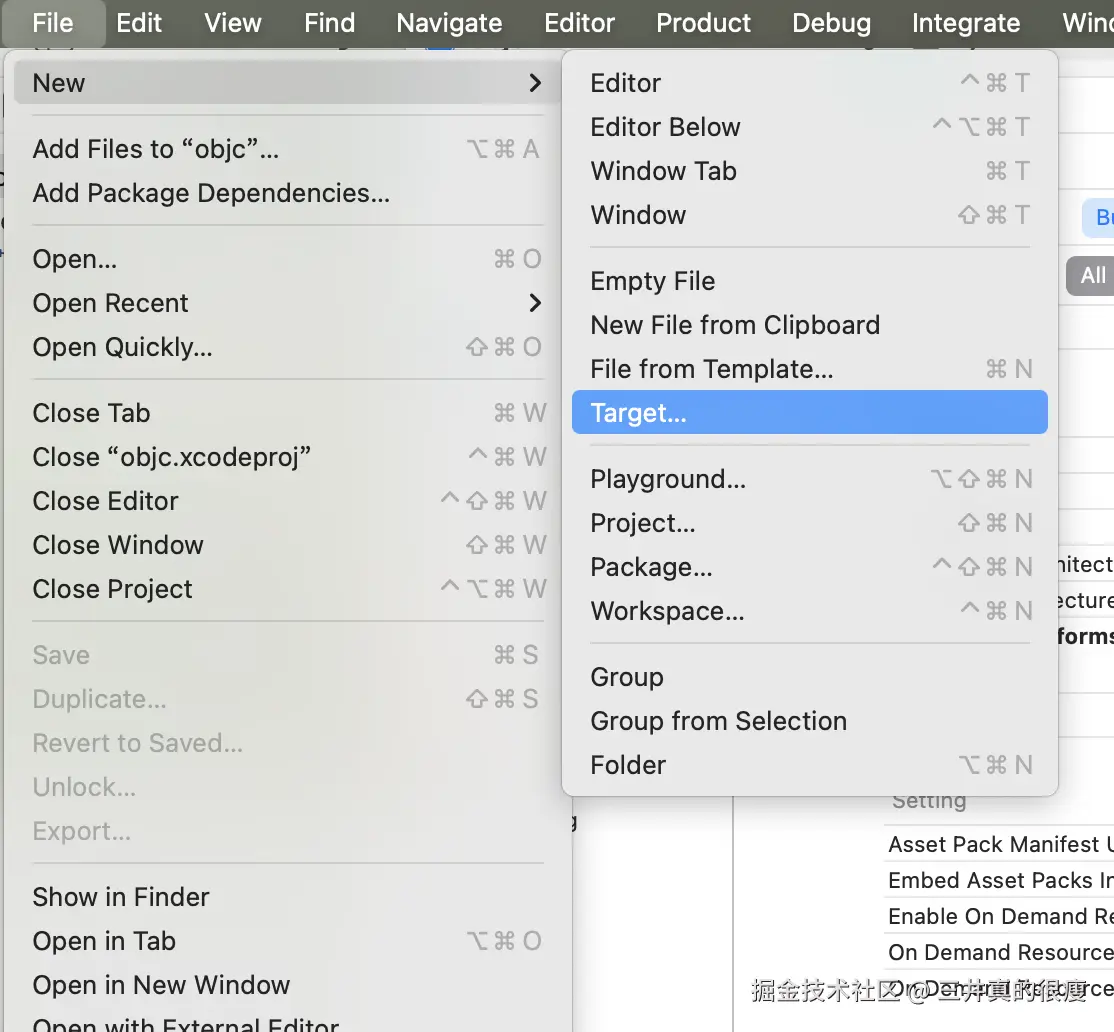
Task: Select New File from Clipboard
Action: pos(735,325)
